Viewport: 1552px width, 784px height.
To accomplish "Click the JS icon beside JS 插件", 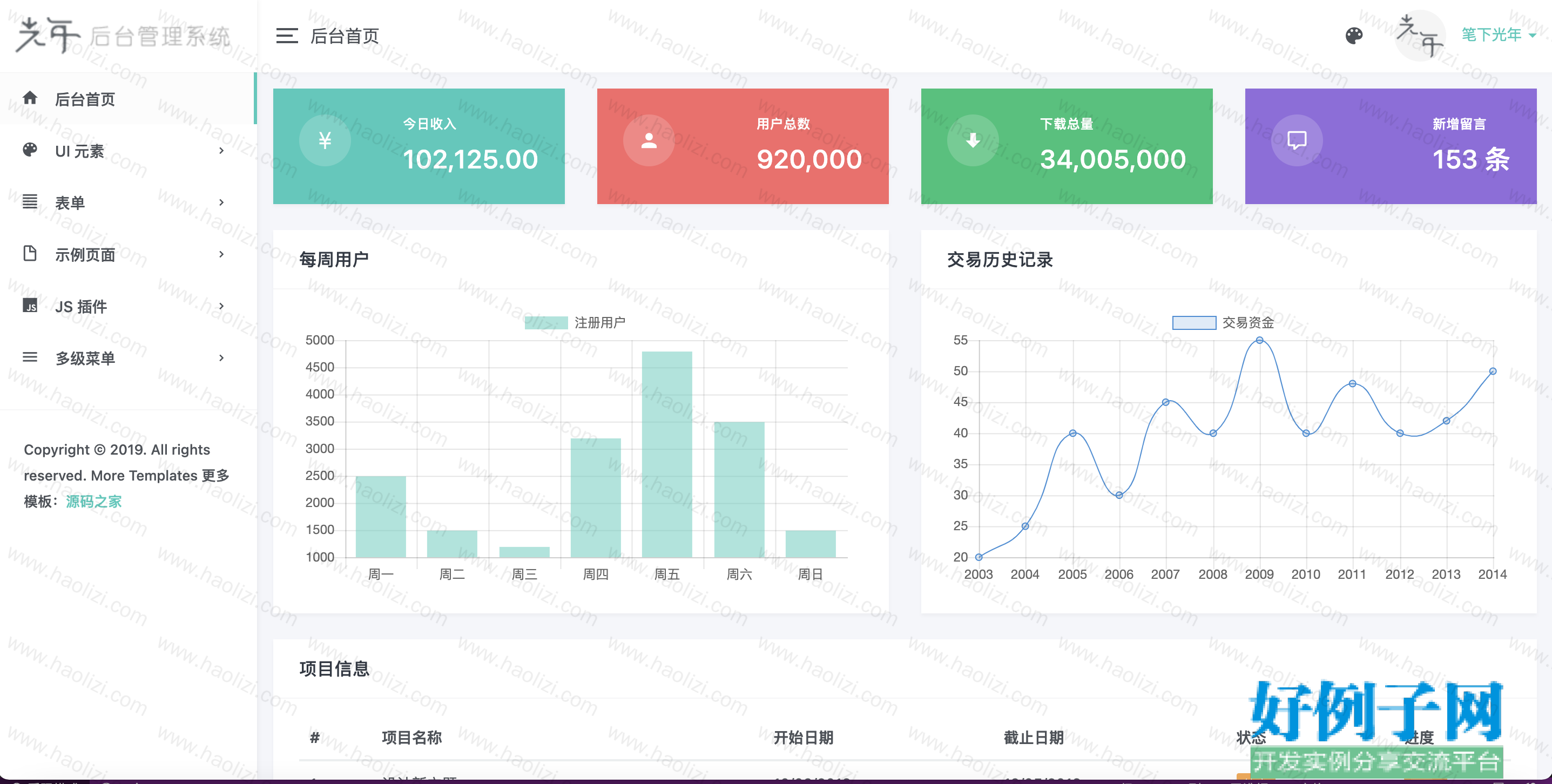I will point(30,306).
